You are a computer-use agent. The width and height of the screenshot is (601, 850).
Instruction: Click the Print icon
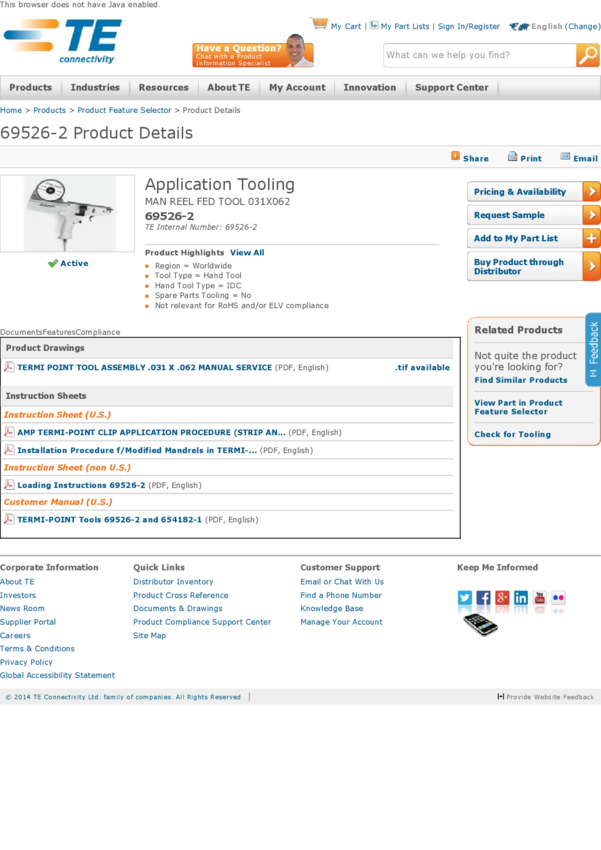[513, 157]
